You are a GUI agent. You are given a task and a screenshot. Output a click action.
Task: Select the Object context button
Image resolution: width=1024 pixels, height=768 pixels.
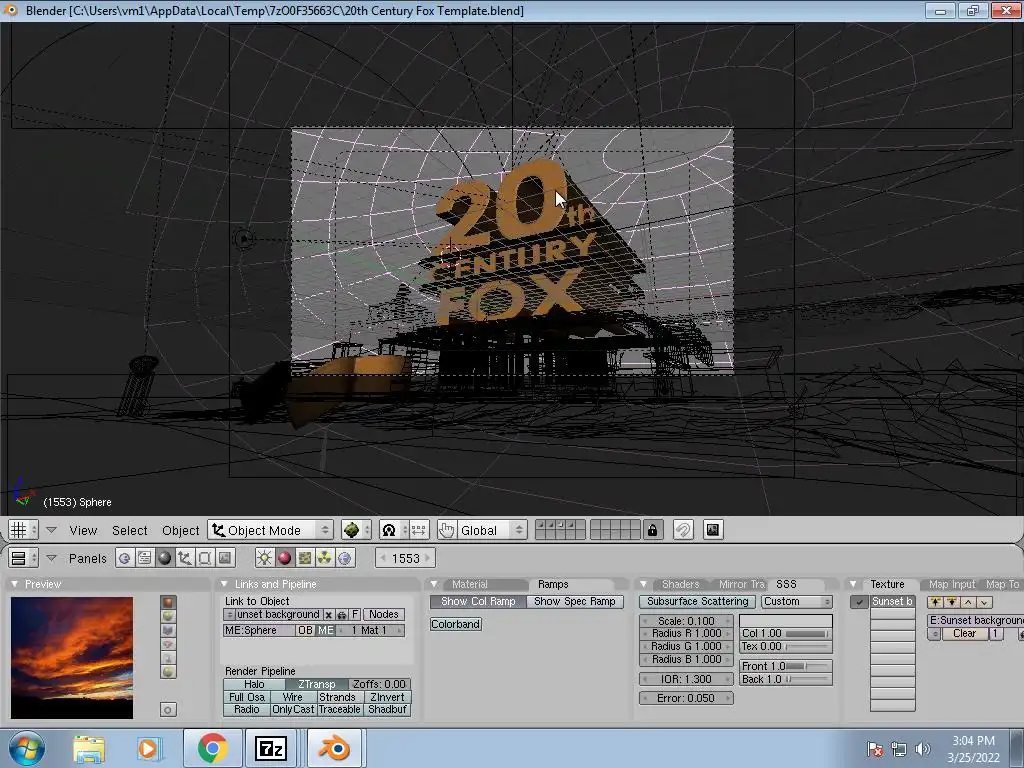tap(185, 558)
